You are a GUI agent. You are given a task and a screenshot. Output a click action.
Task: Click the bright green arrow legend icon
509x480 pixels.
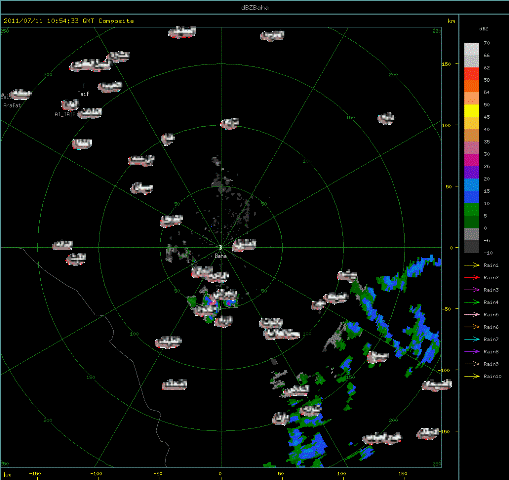(472, 302)
